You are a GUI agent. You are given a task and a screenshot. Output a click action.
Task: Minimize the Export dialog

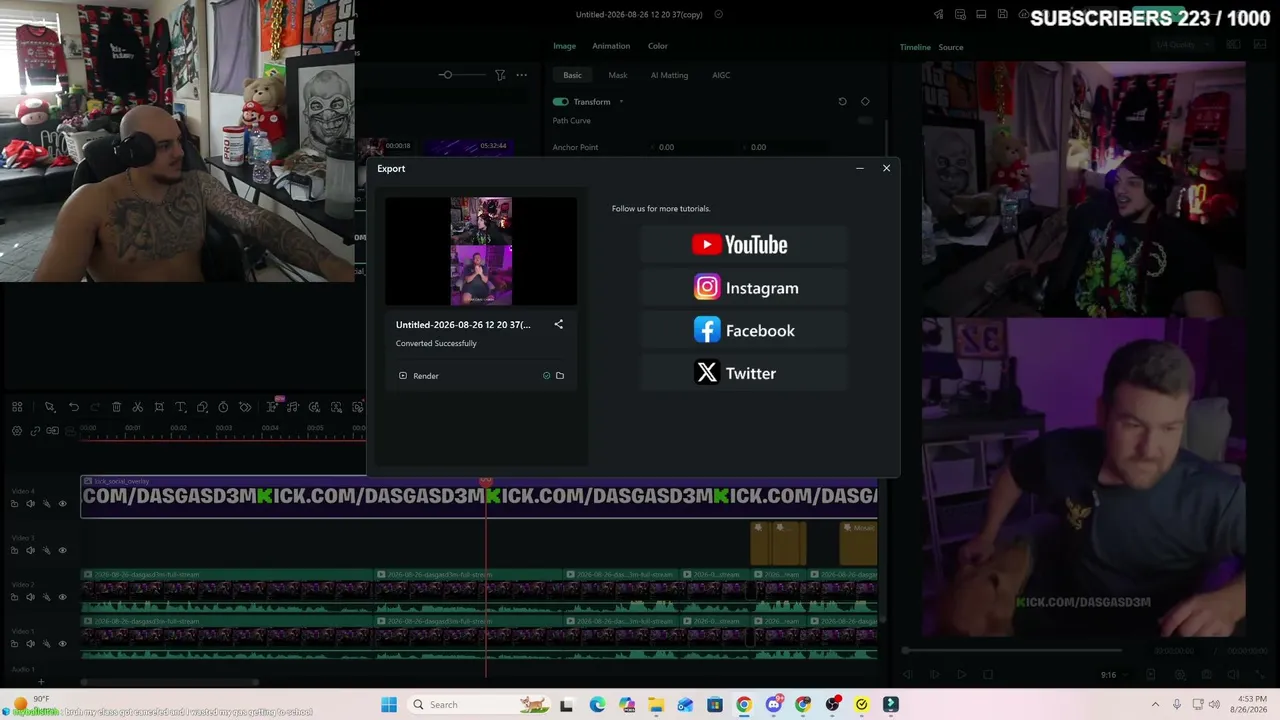click(860, 168)
